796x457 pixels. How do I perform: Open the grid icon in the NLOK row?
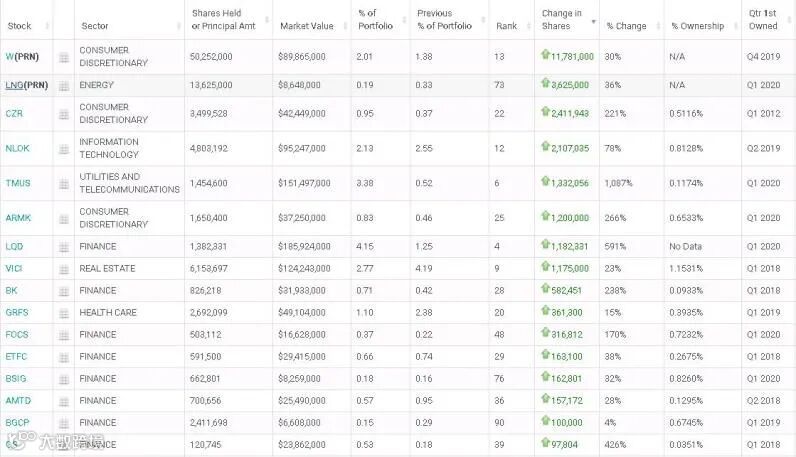click(x=63, y=149)
